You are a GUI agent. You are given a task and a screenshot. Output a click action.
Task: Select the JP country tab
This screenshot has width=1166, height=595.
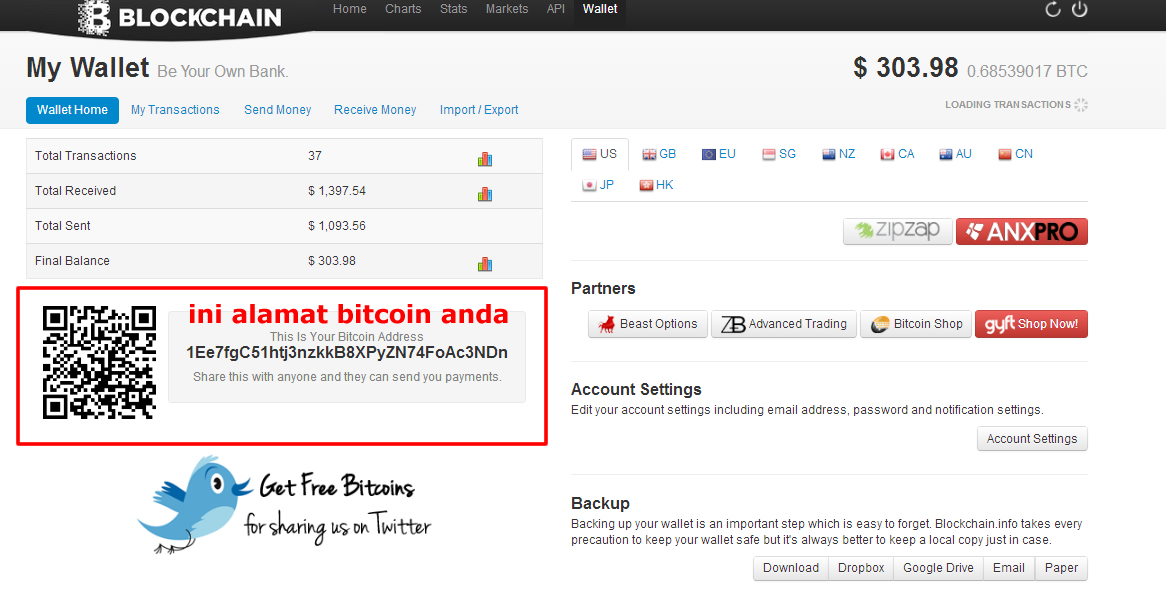pyautogui.click(x=598, y=184)
